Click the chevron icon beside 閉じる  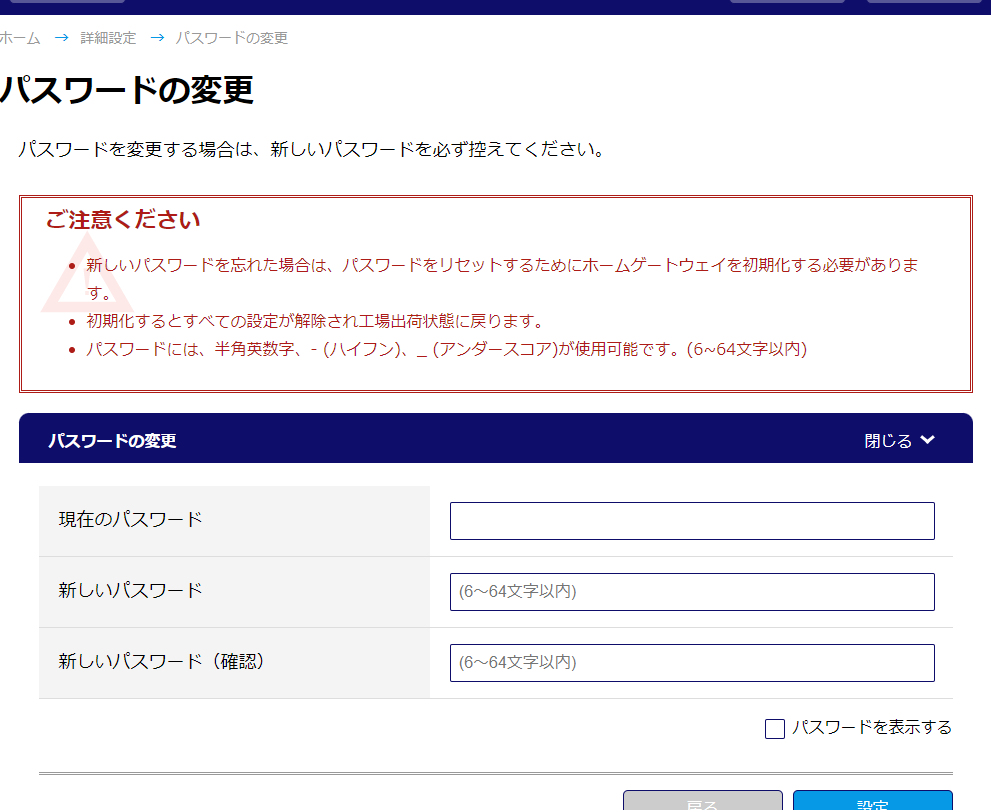point(927,440)
